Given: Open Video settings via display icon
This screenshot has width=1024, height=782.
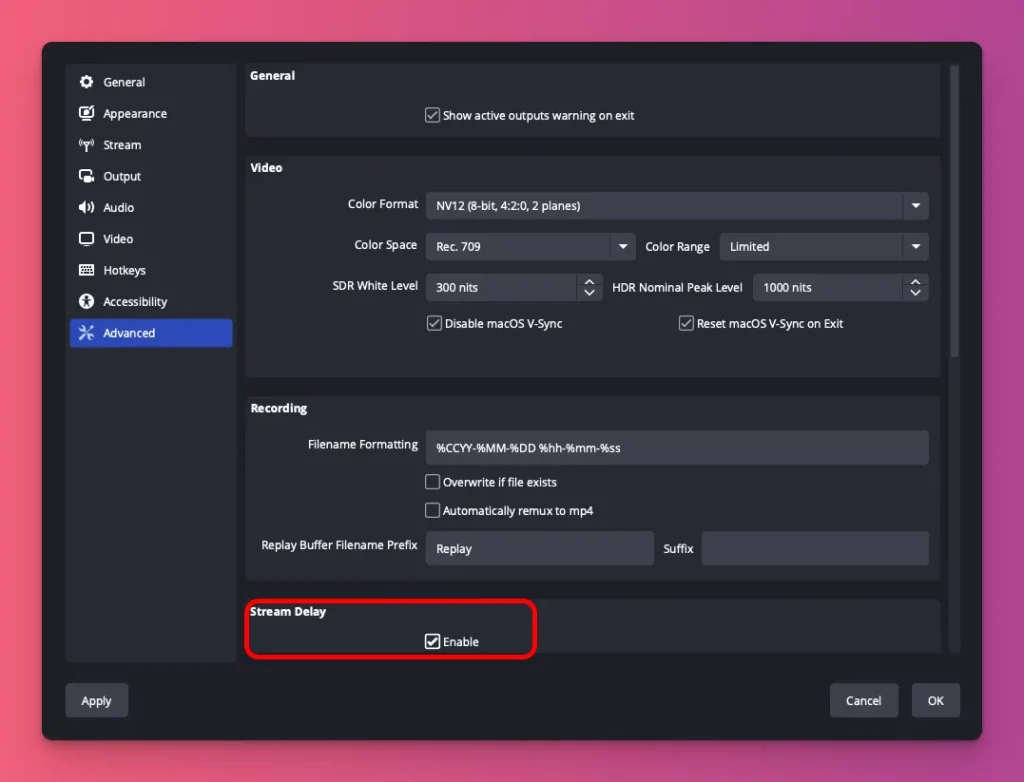Looking at the screenshot, I should point(87,239).
